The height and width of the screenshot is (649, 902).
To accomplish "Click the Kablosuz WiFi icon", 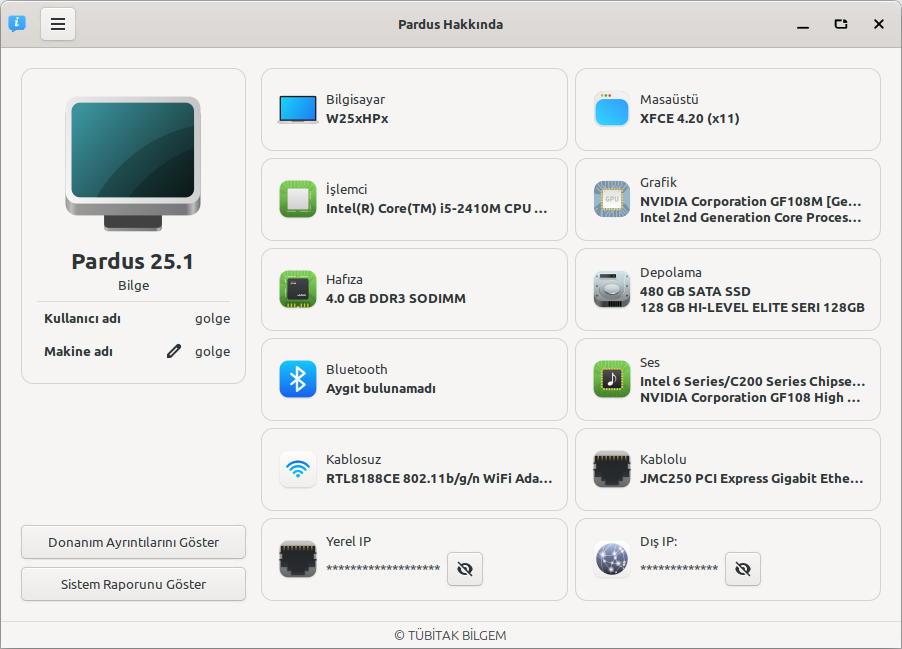I will [298, 469].
